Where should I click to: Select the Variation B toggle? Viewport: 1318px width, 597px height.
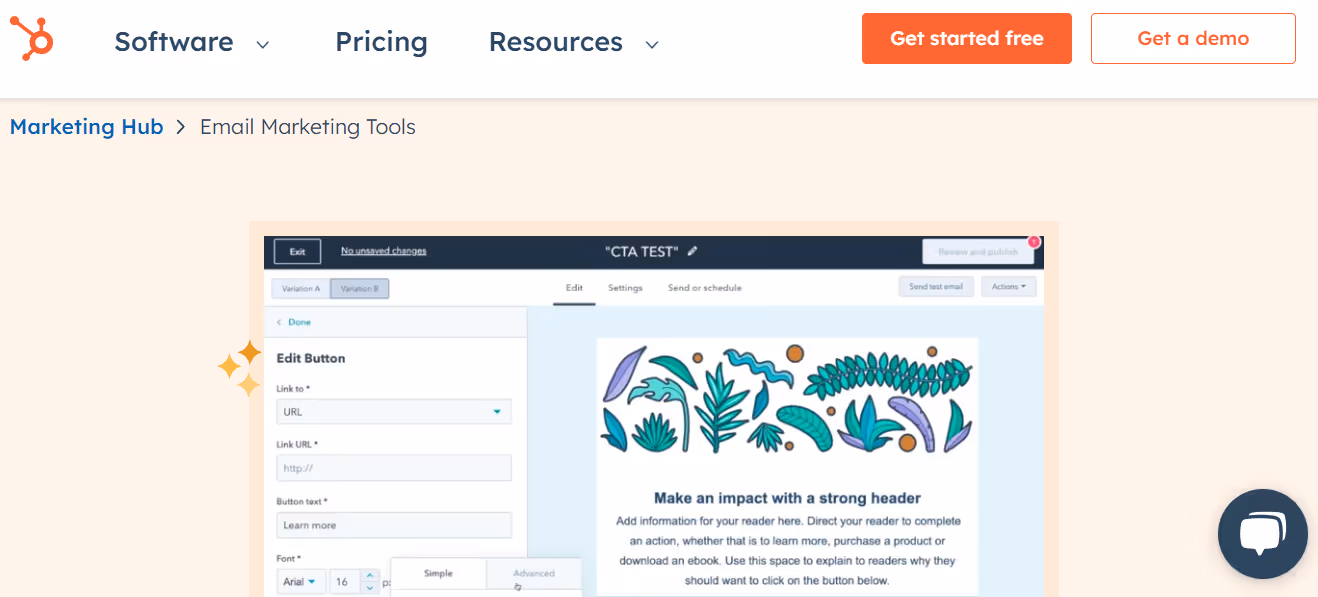(x=359, y=288)
